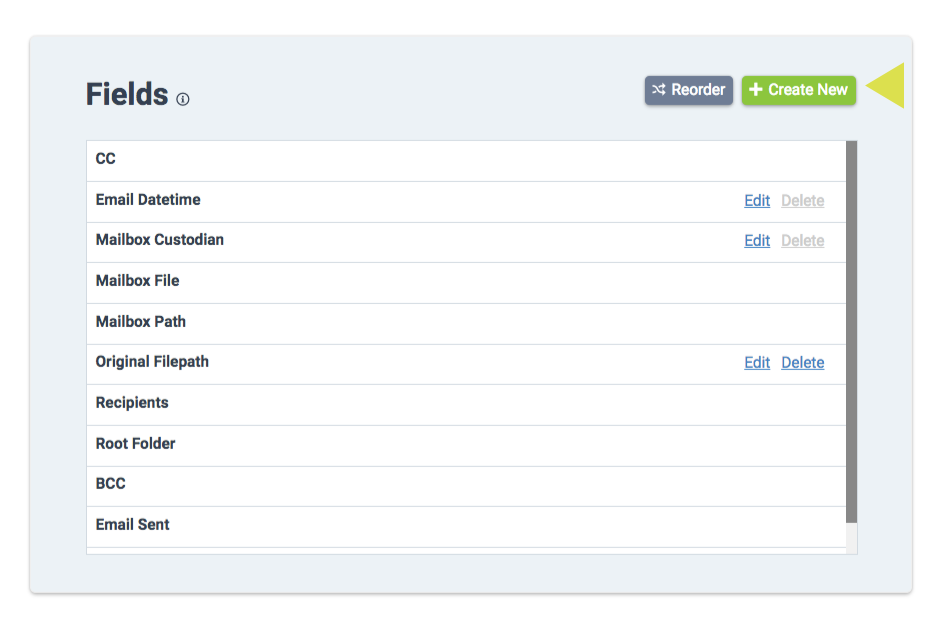Viewport: 943px width, 625px height.
Task: Select the Recipients row
Action: pyautogui.click(x=466, y=405)
